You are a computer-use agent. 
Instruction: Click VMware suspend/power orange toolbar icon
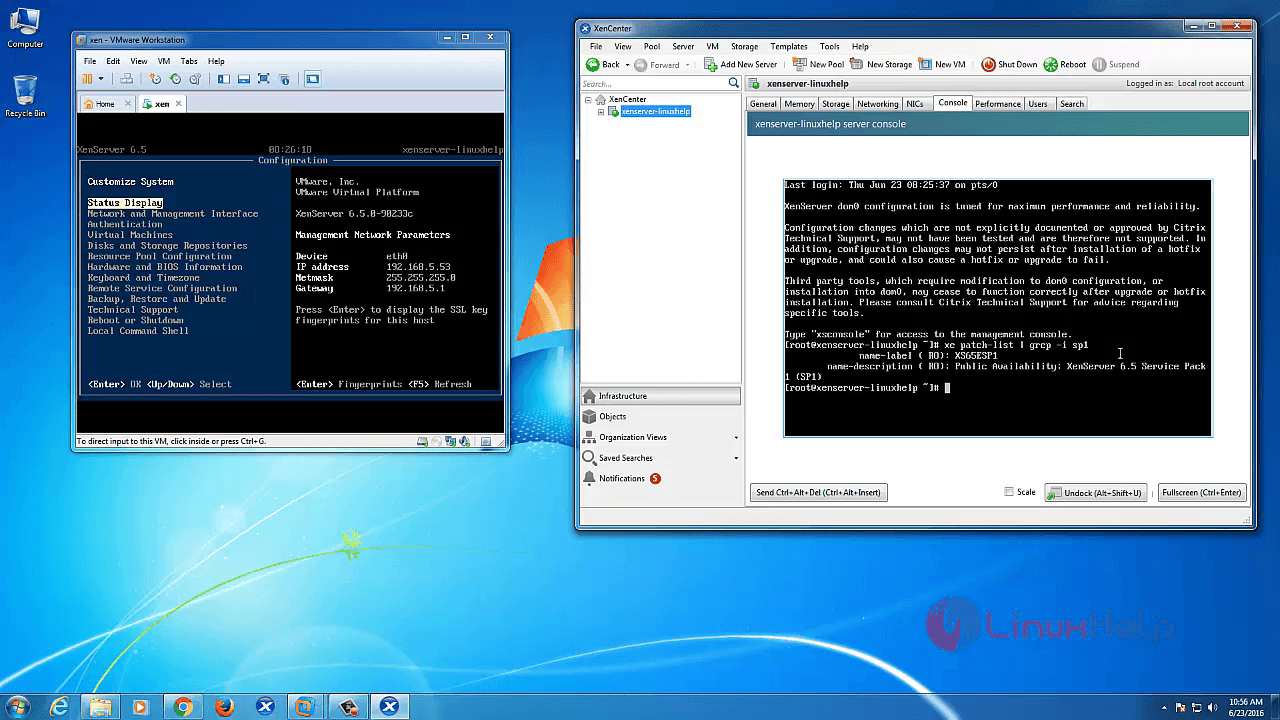pyautogui.click(x=88, y=78)
